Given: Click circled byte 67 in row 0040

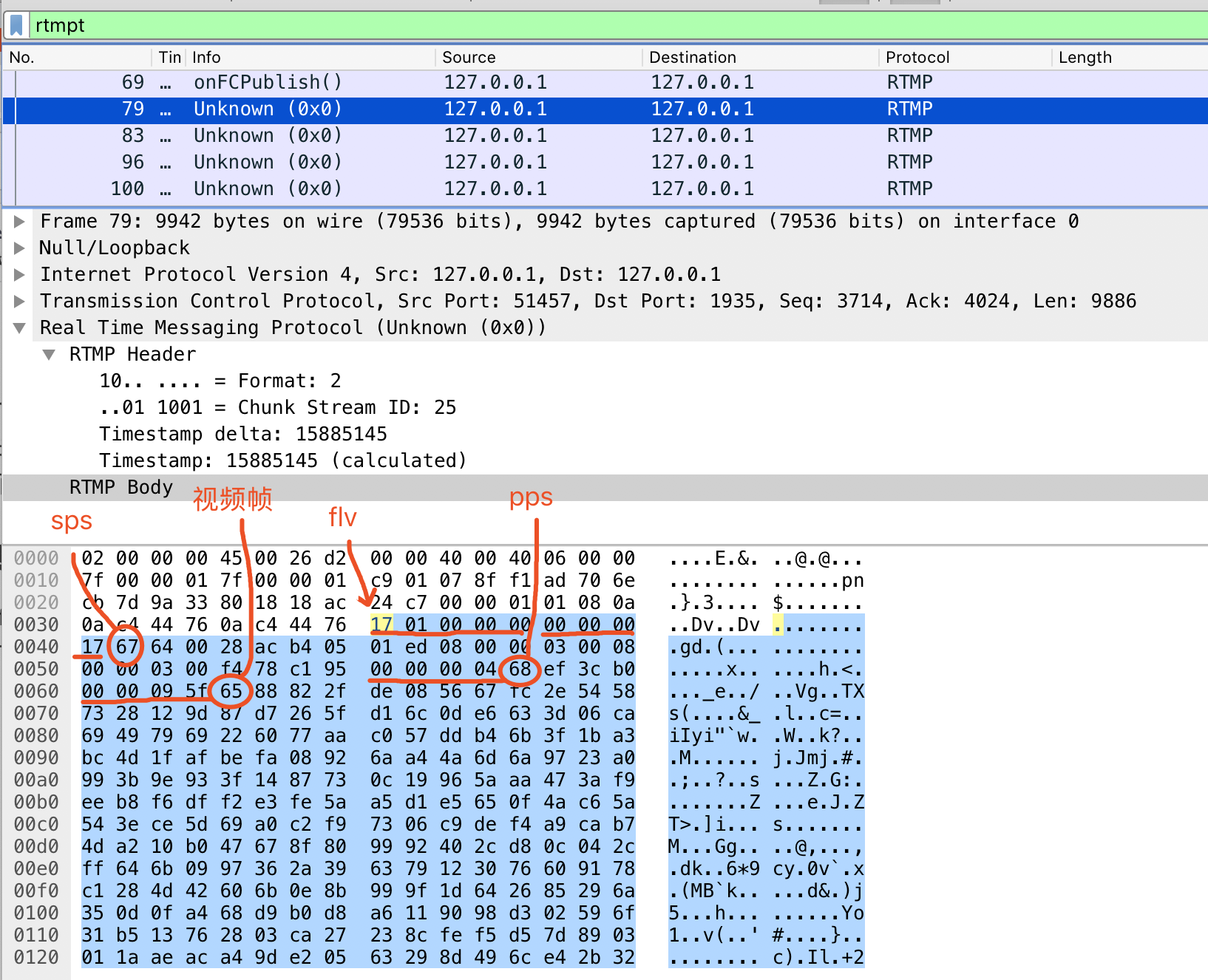Looking at the screenshot, I should pos(127,647).
